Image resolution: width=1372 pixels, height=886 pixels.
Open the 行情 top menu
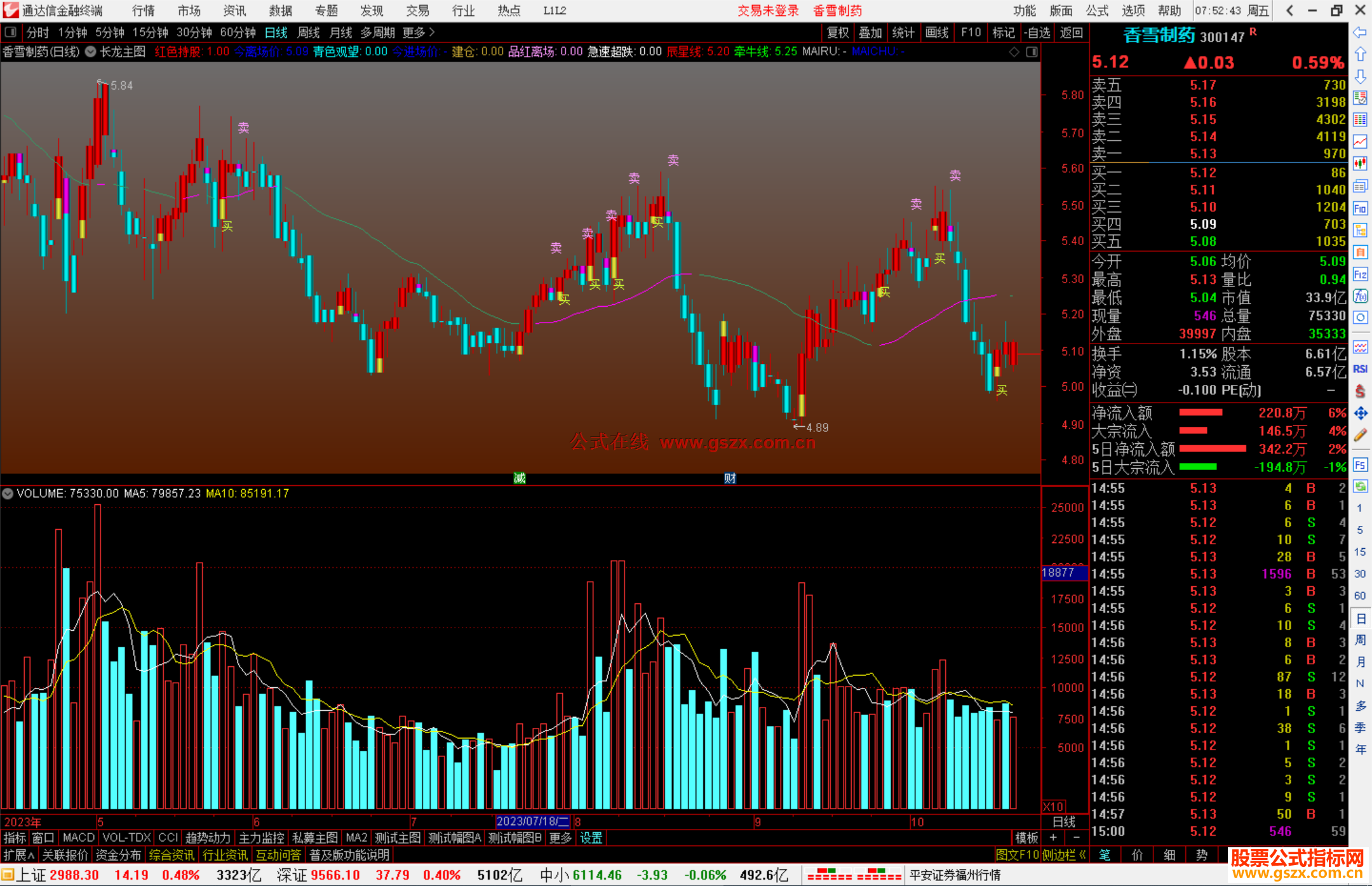click(144, 11)
